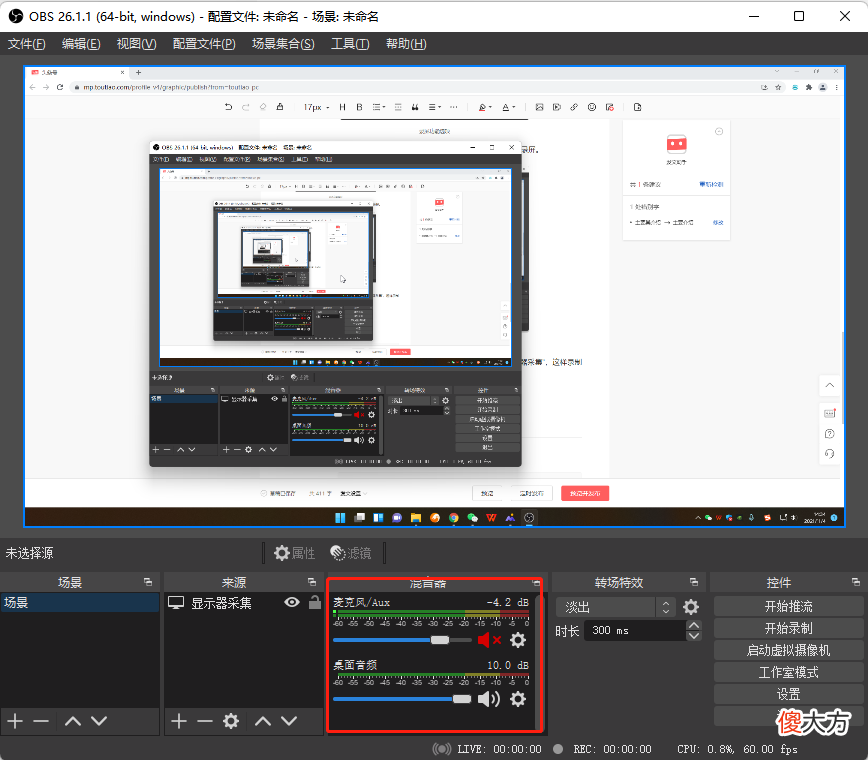Screen dimensions: 868x760
Task: Click the preview canvas display
Action: point(435,296)
